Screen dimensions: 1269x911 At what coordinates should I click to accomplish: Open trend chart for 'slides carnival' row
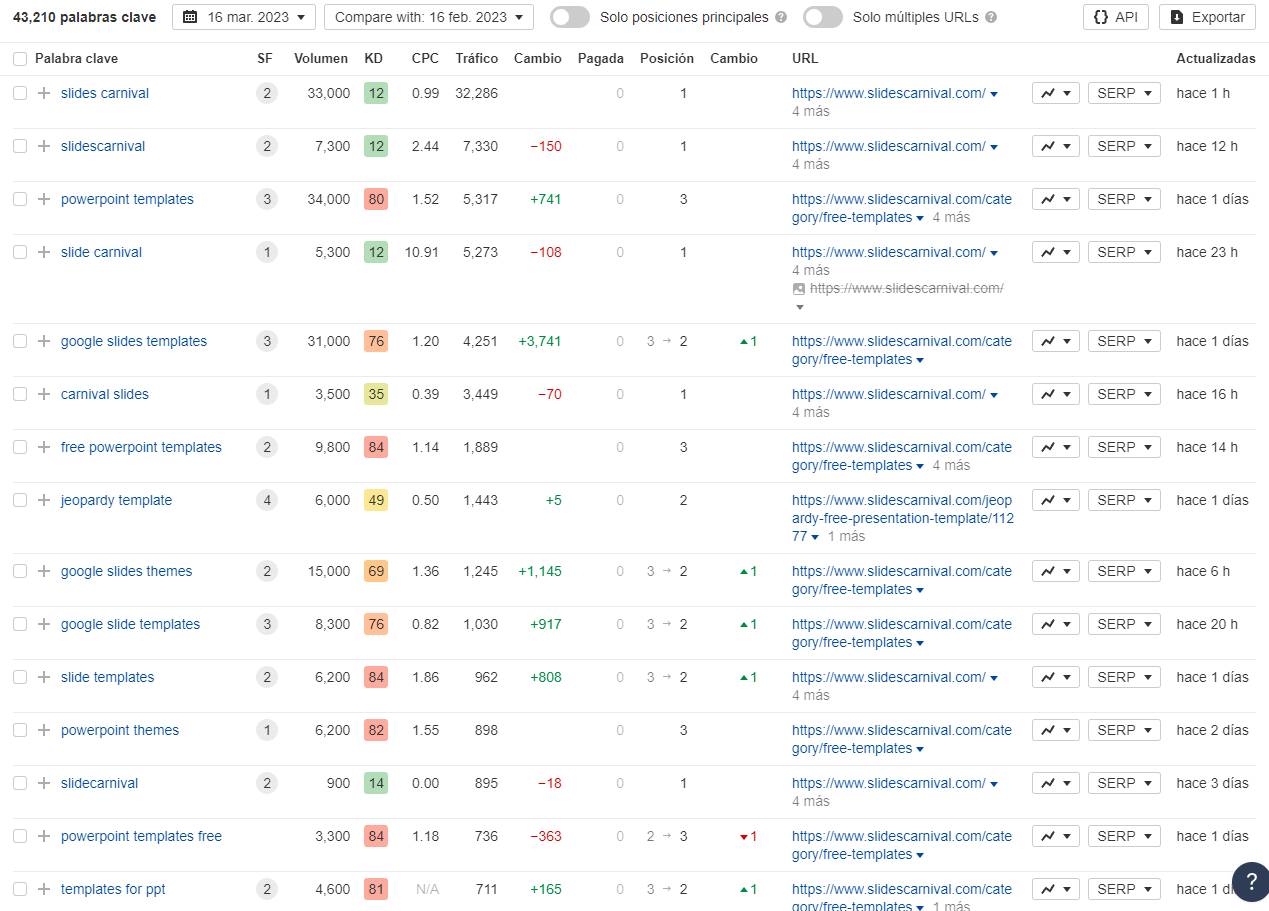(1056, 93)
